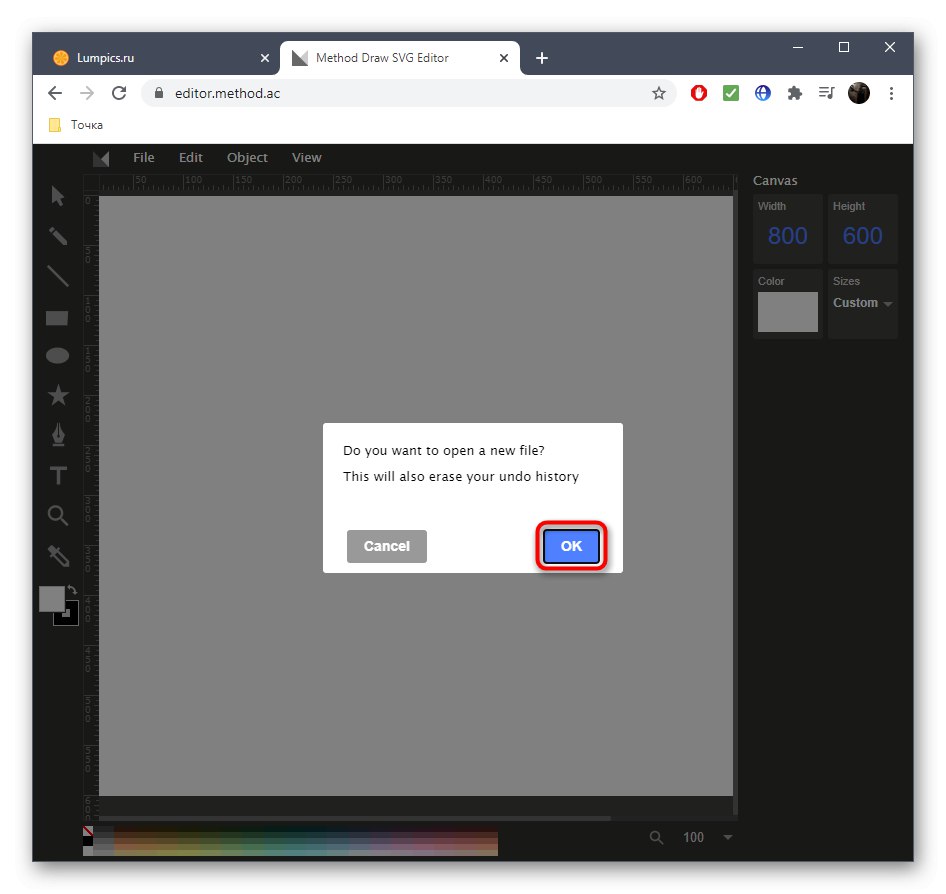Screen dimensions: 946x894
Task: Open the Sizes Custom dropdown
Action: [x=862, y=303]
